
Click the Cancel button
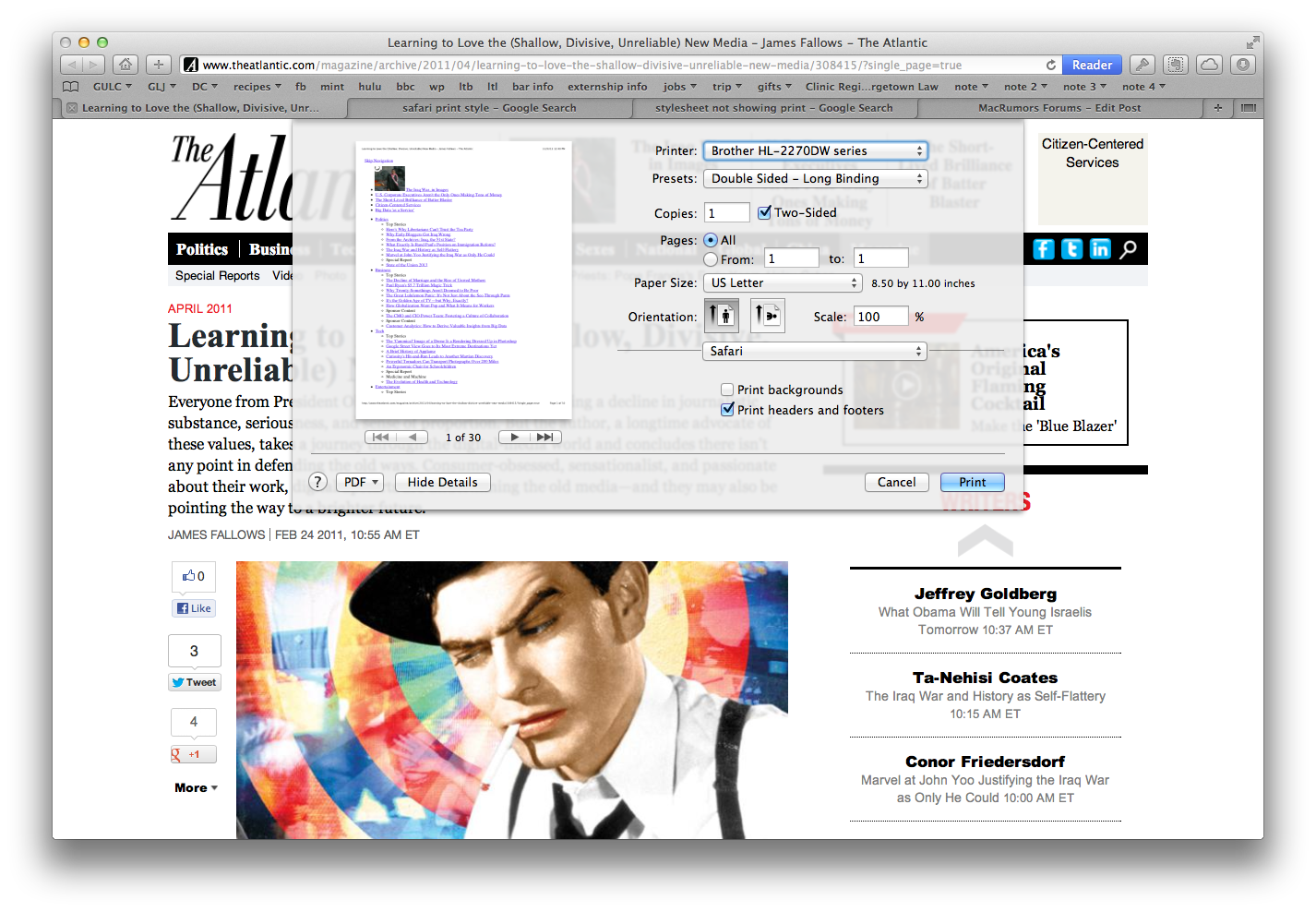click(x=896, y=482)
